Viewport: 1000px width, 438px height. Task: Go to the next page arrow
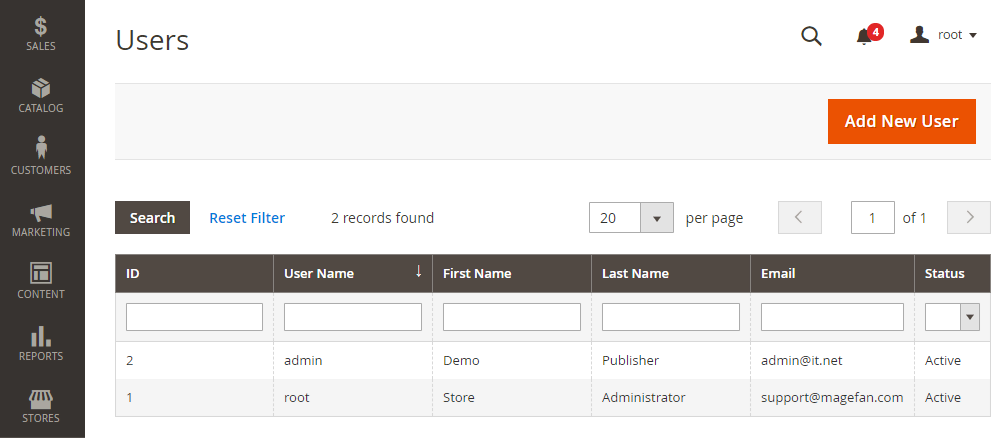968,218
